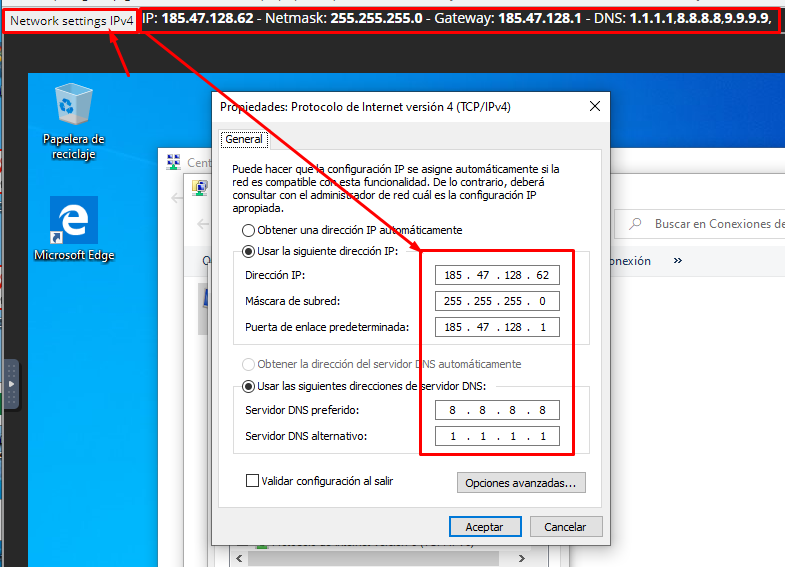Viewport: 785px width, 567px height.
Task: Click the Servidor DNS preferido field
Action: [x=497, y=410]
